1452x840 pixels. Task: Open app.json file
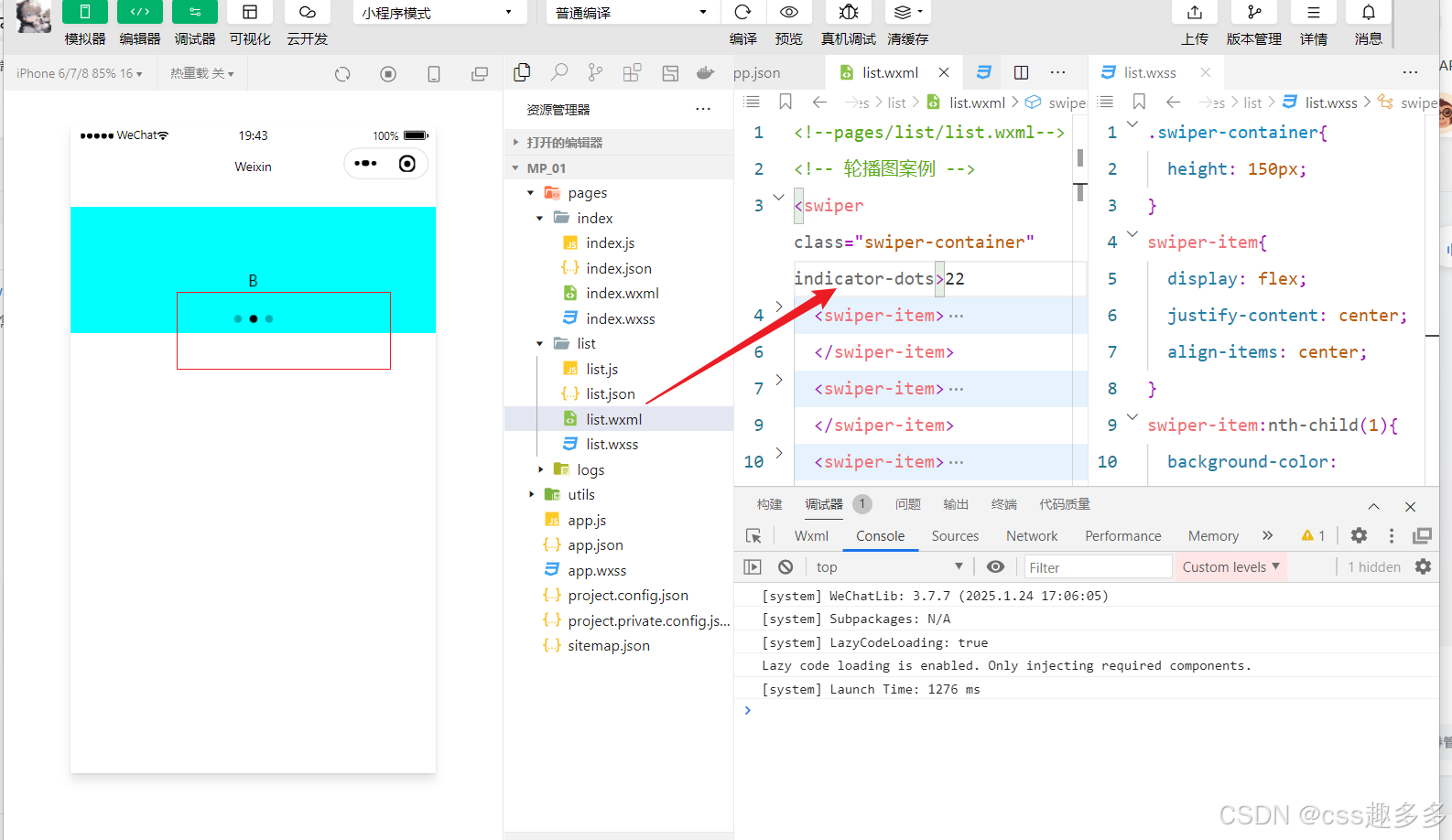tap(595, 544)
